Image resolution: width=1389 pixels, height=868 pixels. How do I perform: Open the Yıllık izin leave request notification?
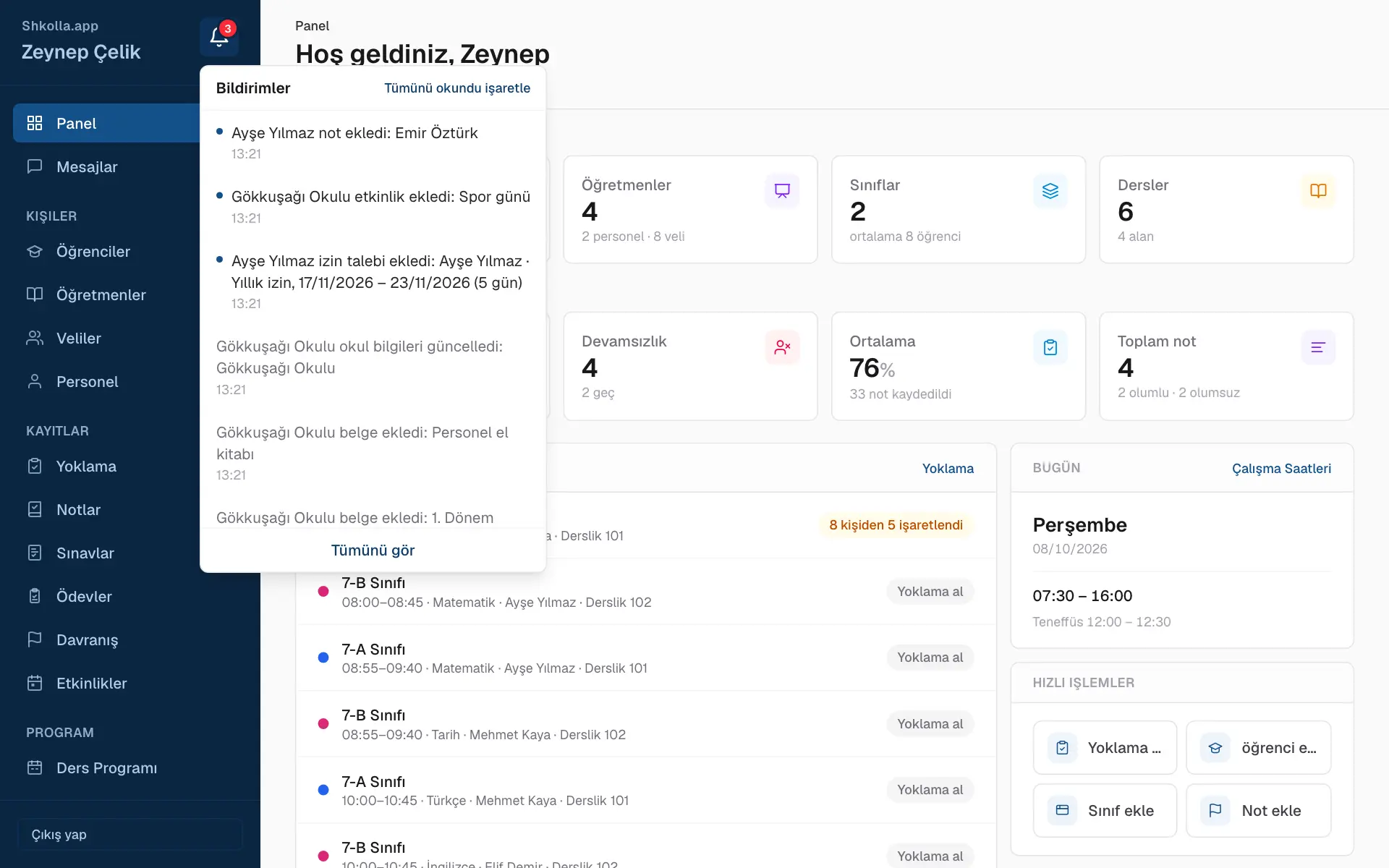(373, 281)
